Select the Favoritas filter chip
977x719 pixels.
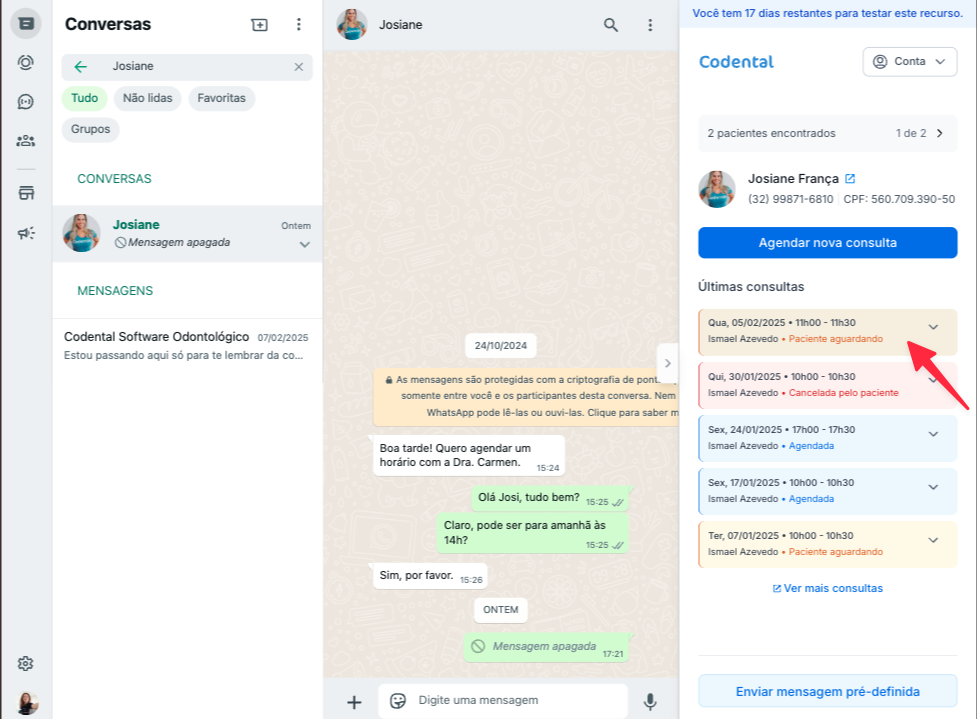tap(221, 98)
